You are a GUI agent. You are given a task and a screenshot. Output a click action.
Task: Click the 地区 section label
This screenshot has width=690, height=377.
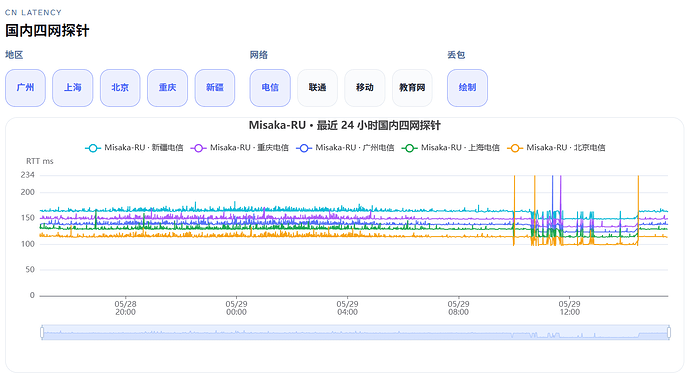pos(14,55)
